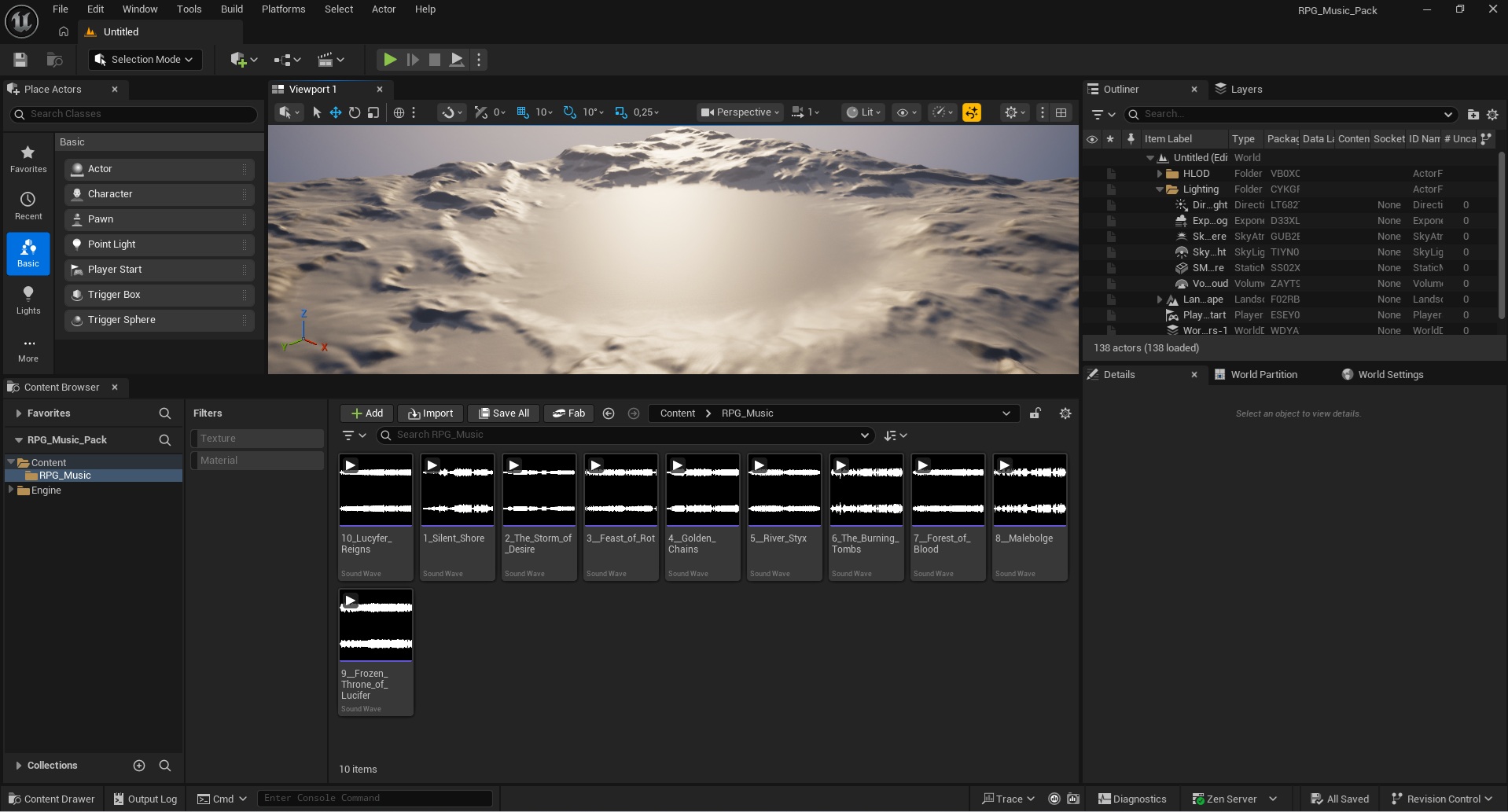
Task: Select the Recent category in Place Actors
Action: point(28,206)
